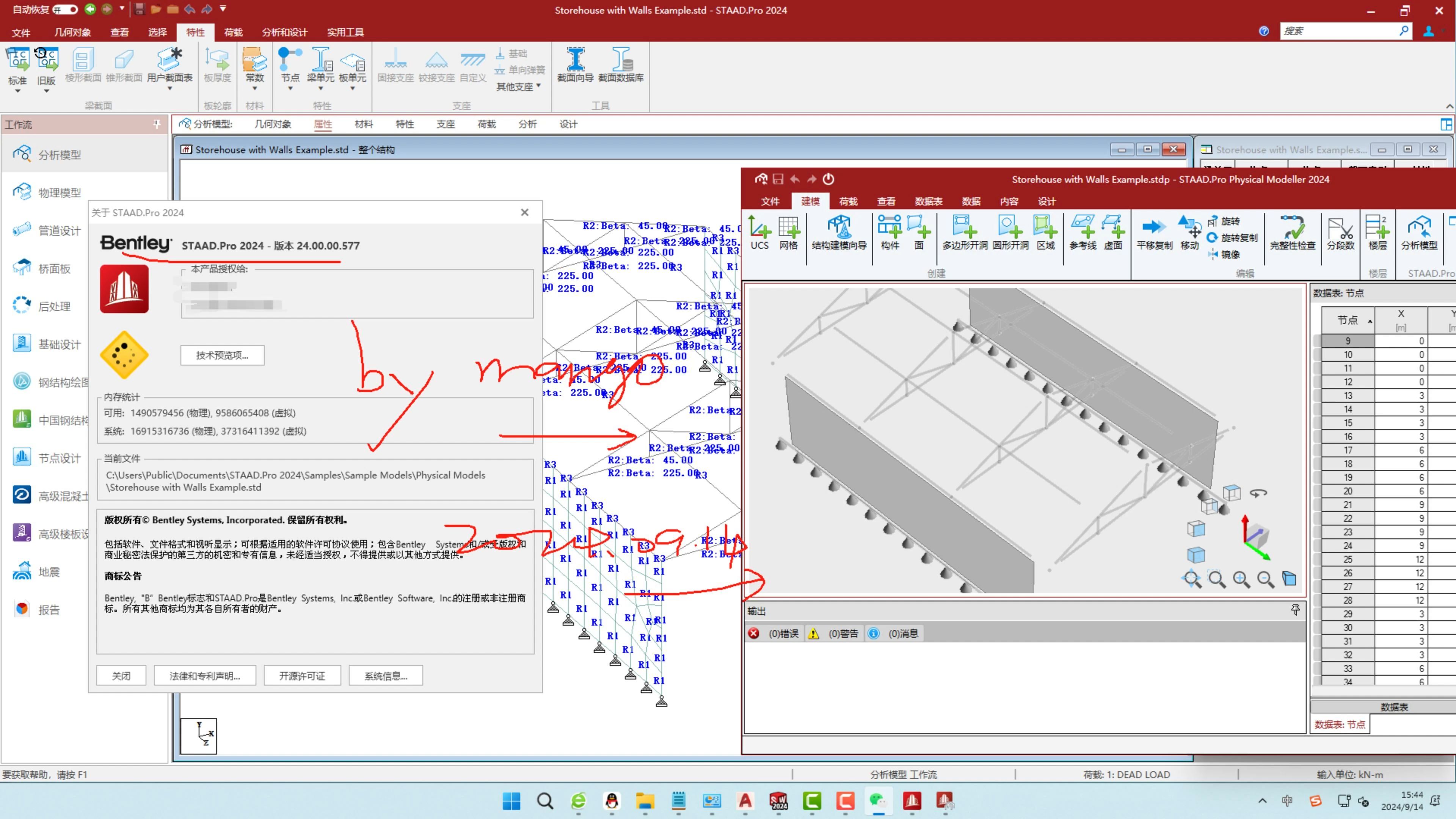
Task: Toggle the 自动恢复 auto-recover switch
Action: pos(66,9)
